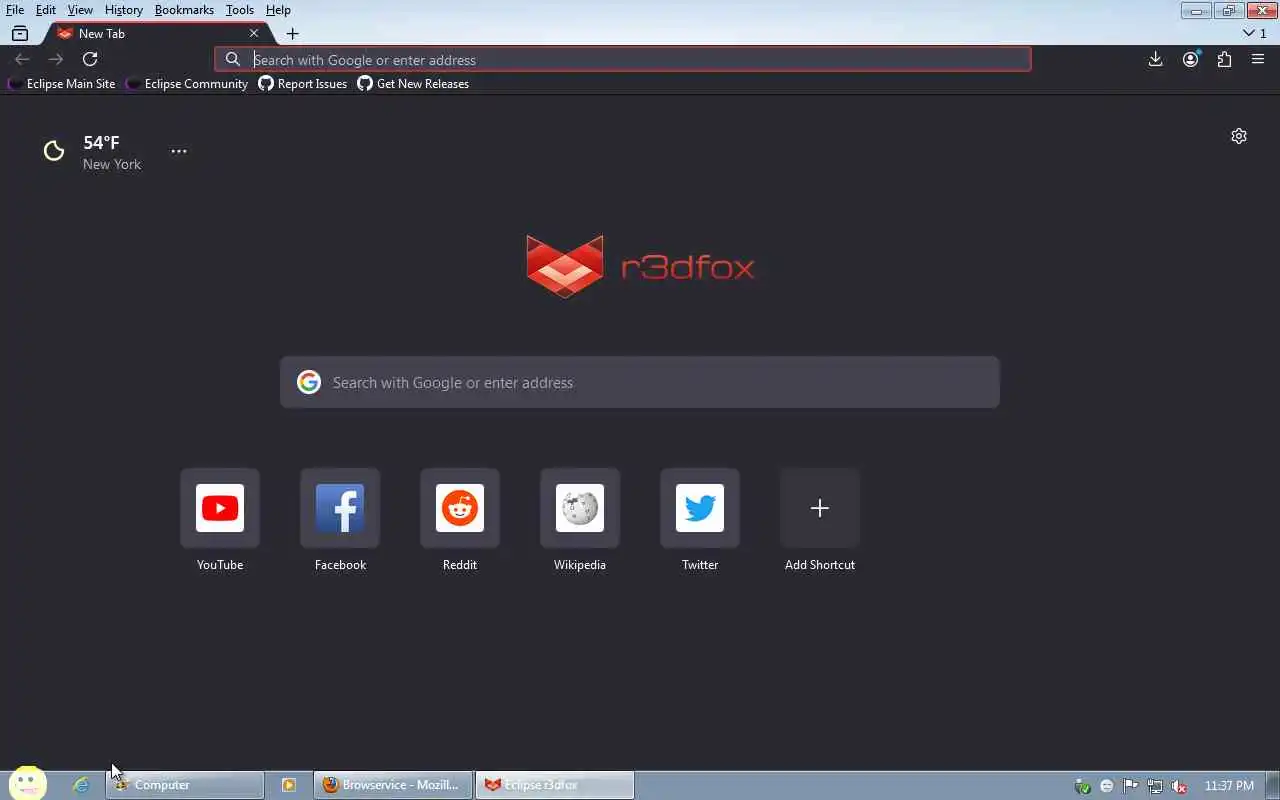
Task: Open Eclipse Community bookmark
Action: (187, 84)
